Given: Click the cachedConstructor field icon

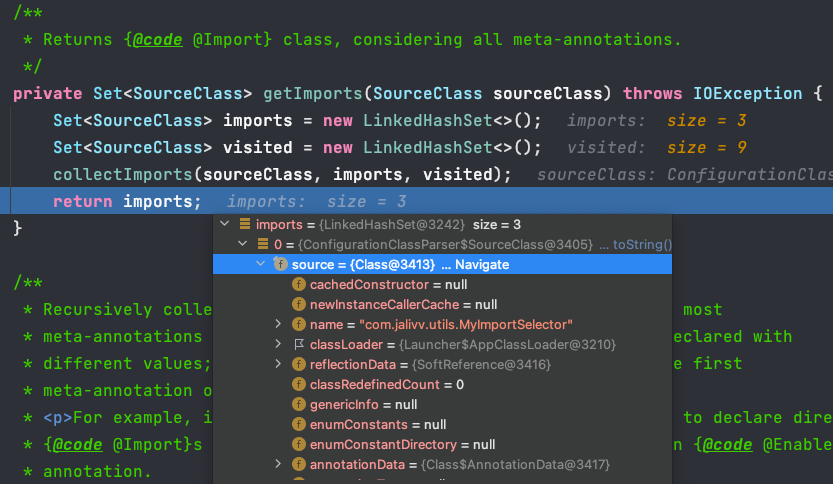Looking at the screenshot, I should pos(299,284).
